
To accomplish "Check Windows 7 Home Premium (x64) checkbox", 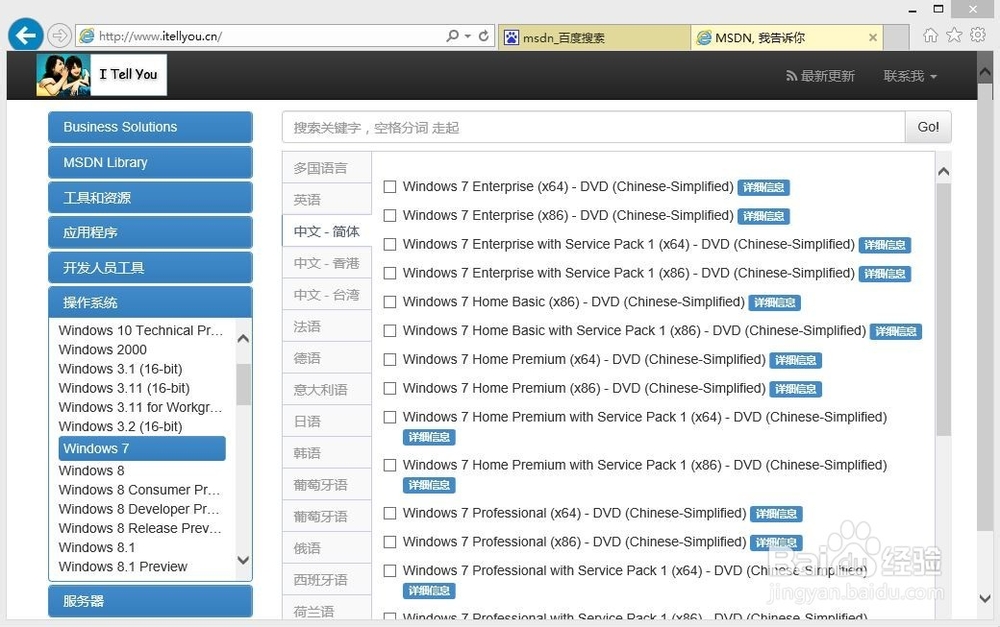I will (x=390, y=360).
